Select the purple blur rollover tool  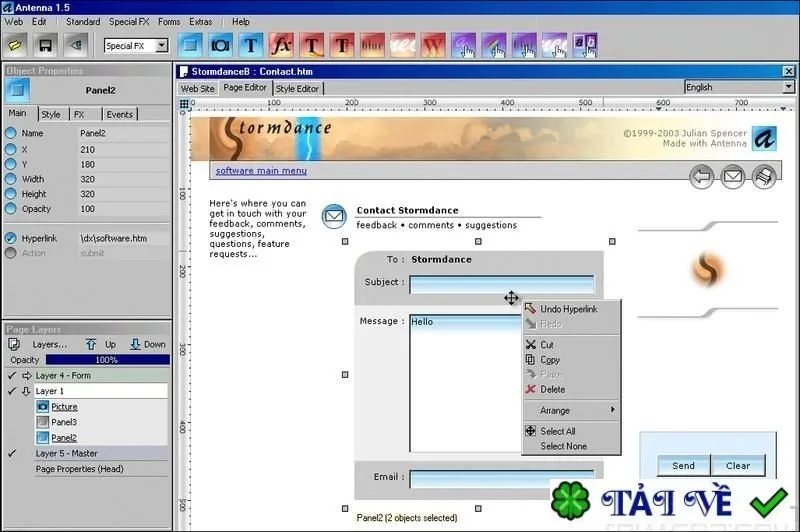(524, 45)
